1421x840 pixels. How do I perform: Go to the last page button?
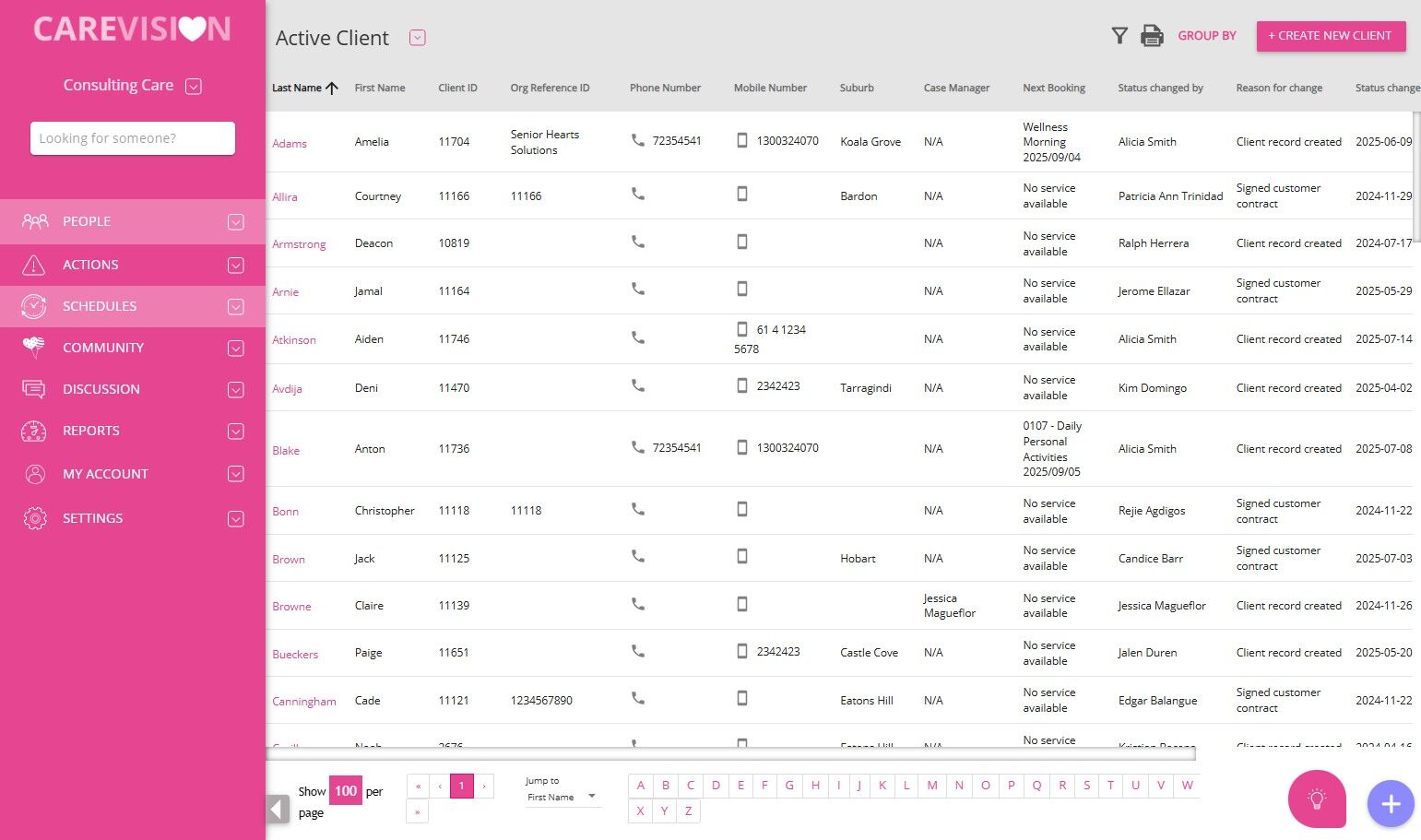[418, 812]
